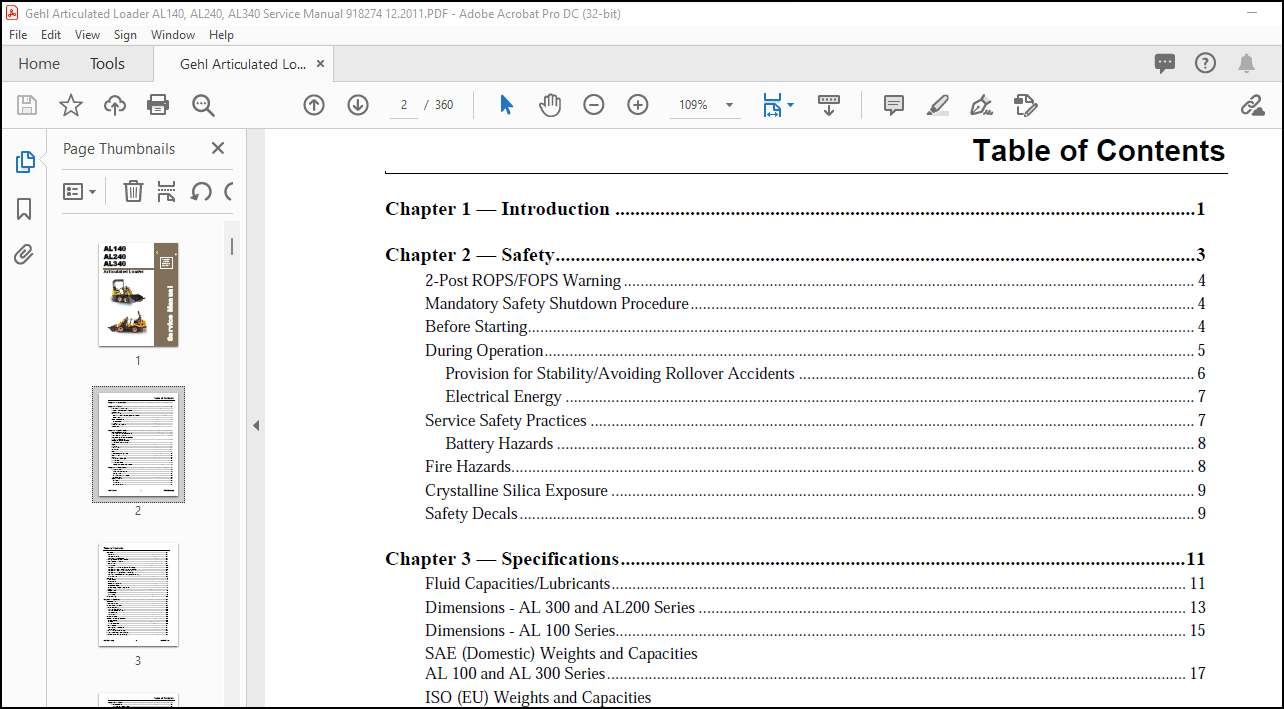Zoom out with minus button
This screenshot has height=709, width=1284.
(594, 105)
